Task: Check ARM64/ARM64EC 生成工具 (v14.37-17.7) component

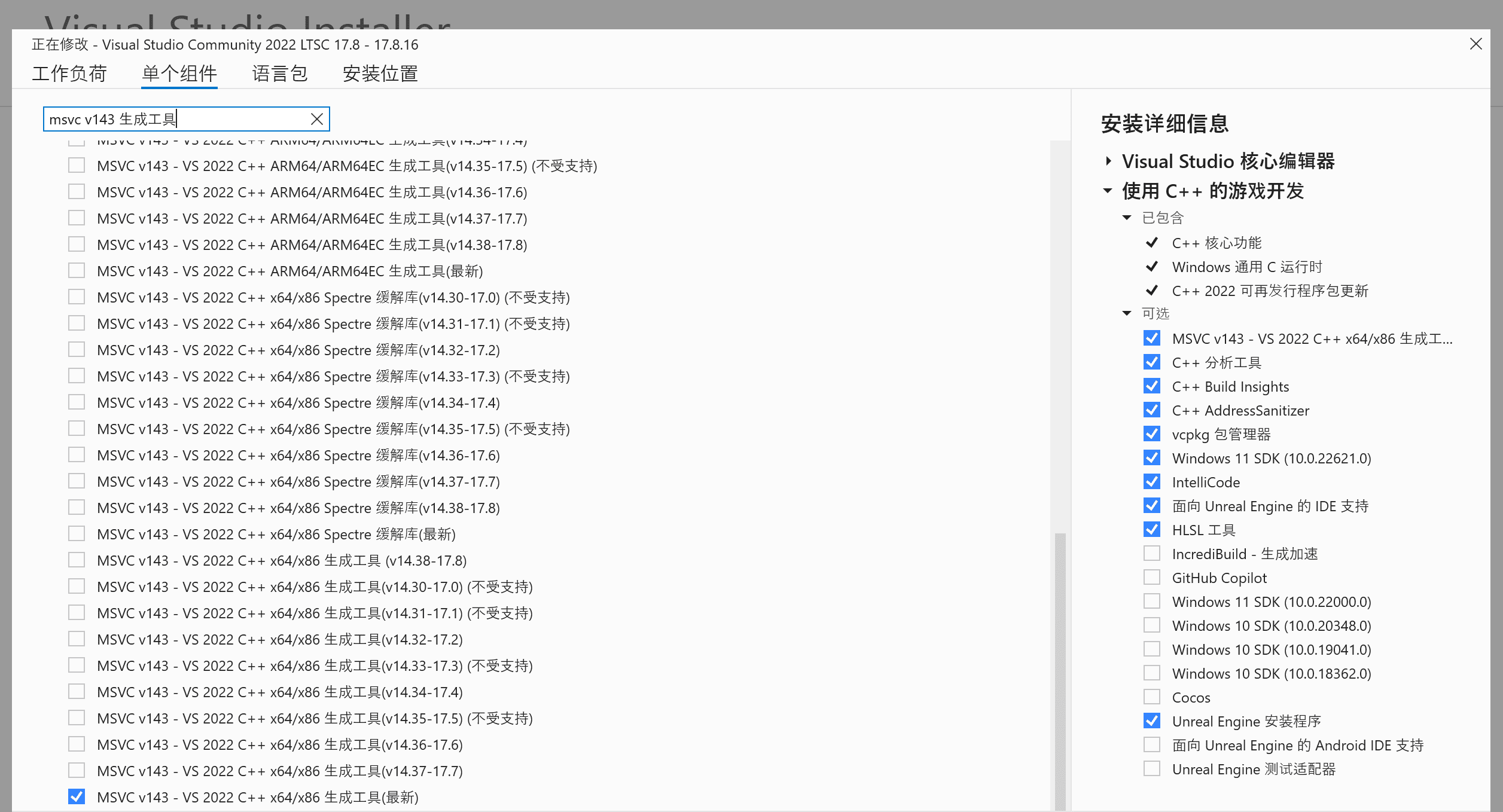Action: point(77,218)
